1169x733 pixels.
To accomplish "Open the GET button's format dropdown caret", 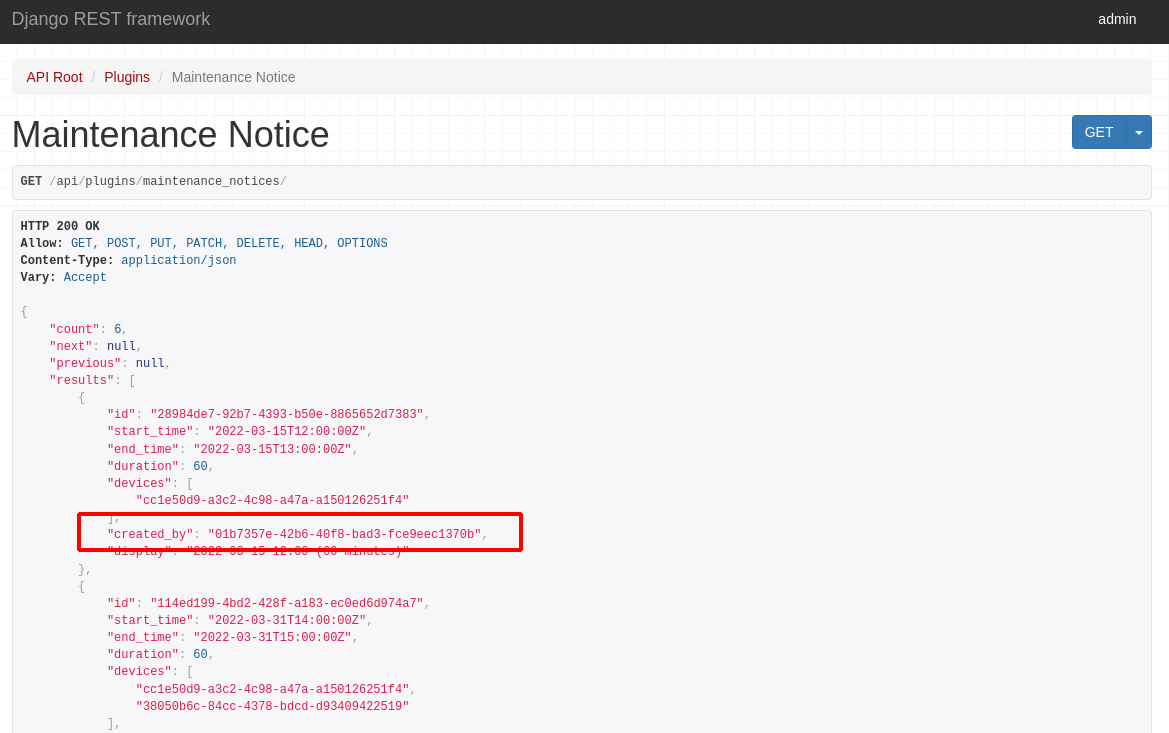I will [1139, 131].
